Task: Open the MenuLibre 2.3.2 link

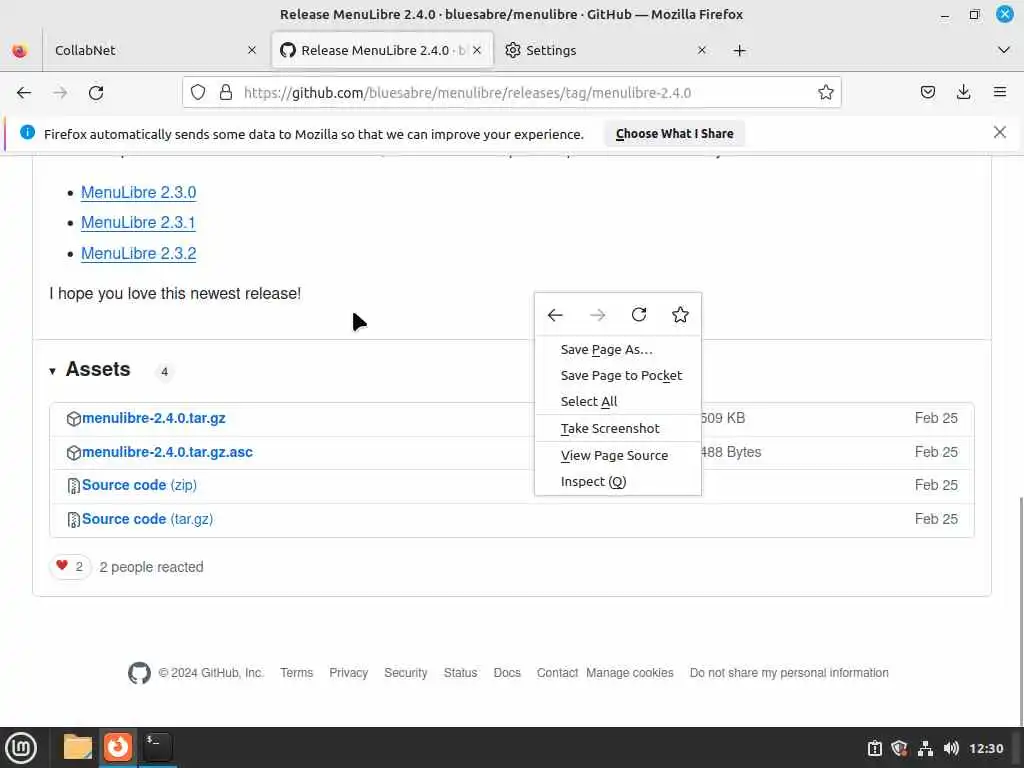Action: click(x=138, y=253)
